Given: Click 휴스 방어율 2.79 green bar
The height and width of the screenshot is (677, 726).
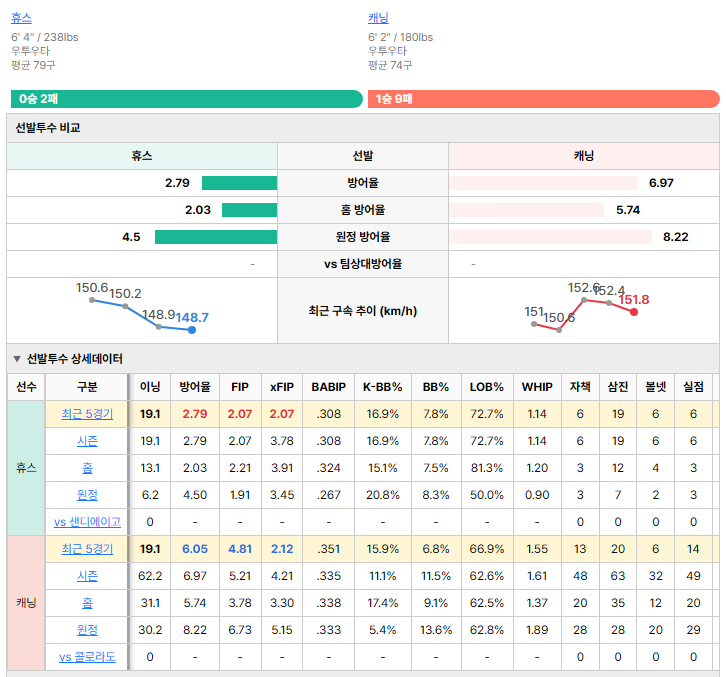Looking at the screenshot, I should click(239, 183).
